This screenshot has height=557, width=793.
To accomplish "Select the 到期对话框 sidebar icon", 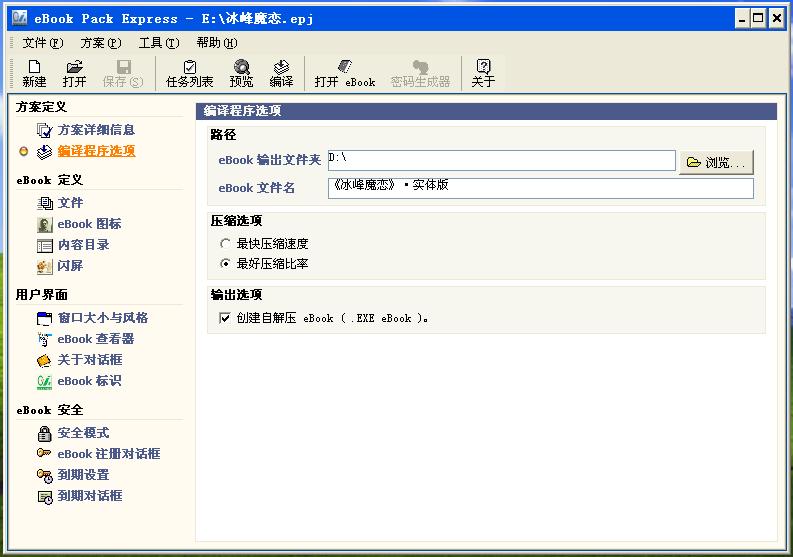I will (x=45, y=497).
